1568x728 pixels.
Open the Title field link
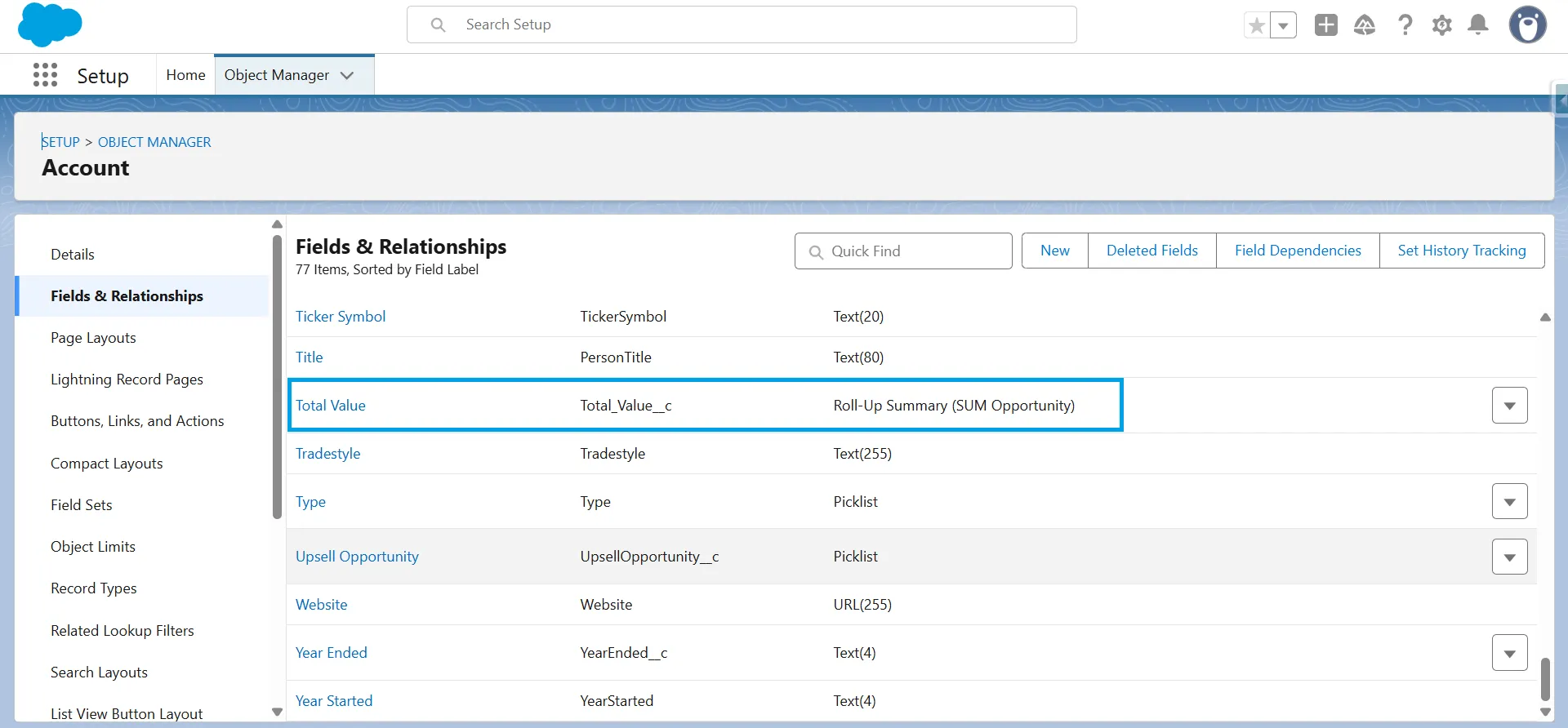(310, 357)
